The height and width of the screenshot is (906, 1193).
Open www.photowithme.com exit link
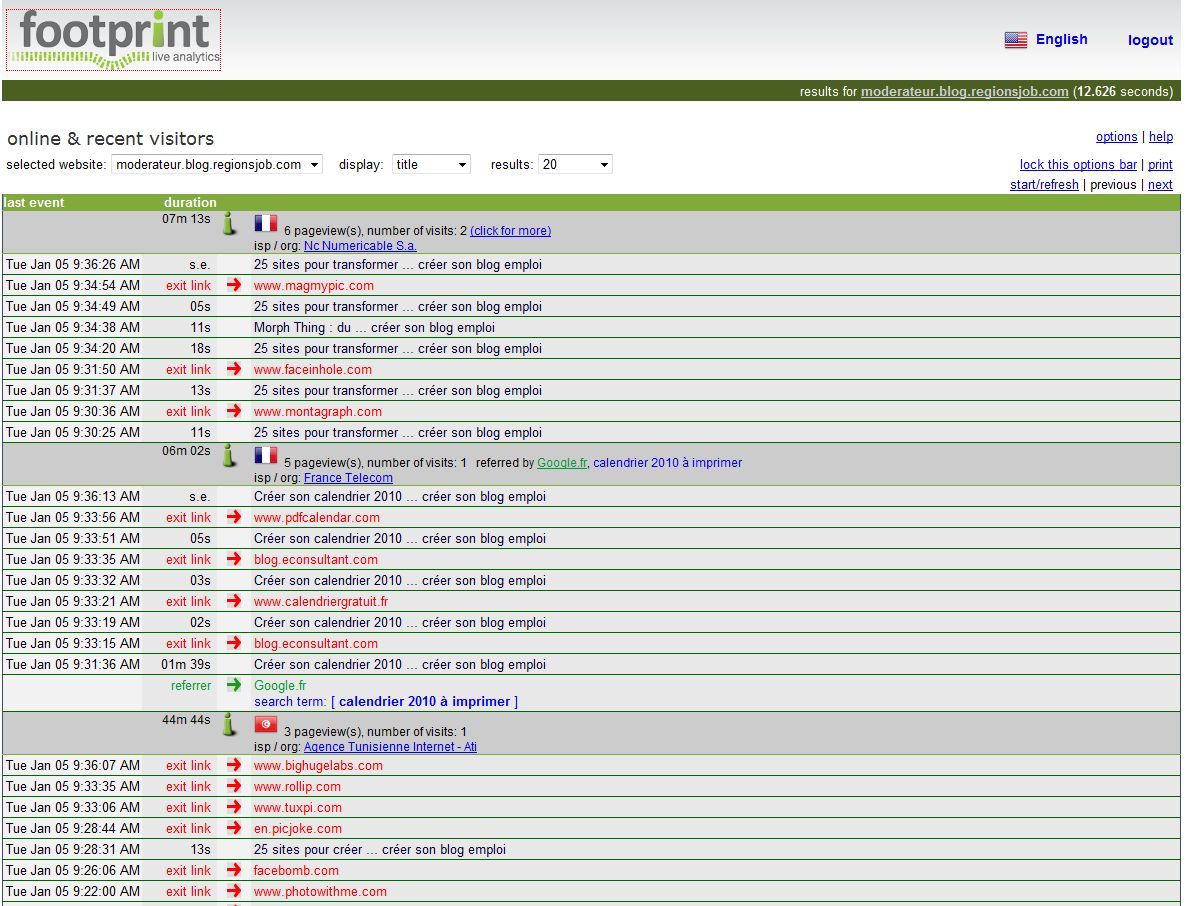[x=320, y=892]
